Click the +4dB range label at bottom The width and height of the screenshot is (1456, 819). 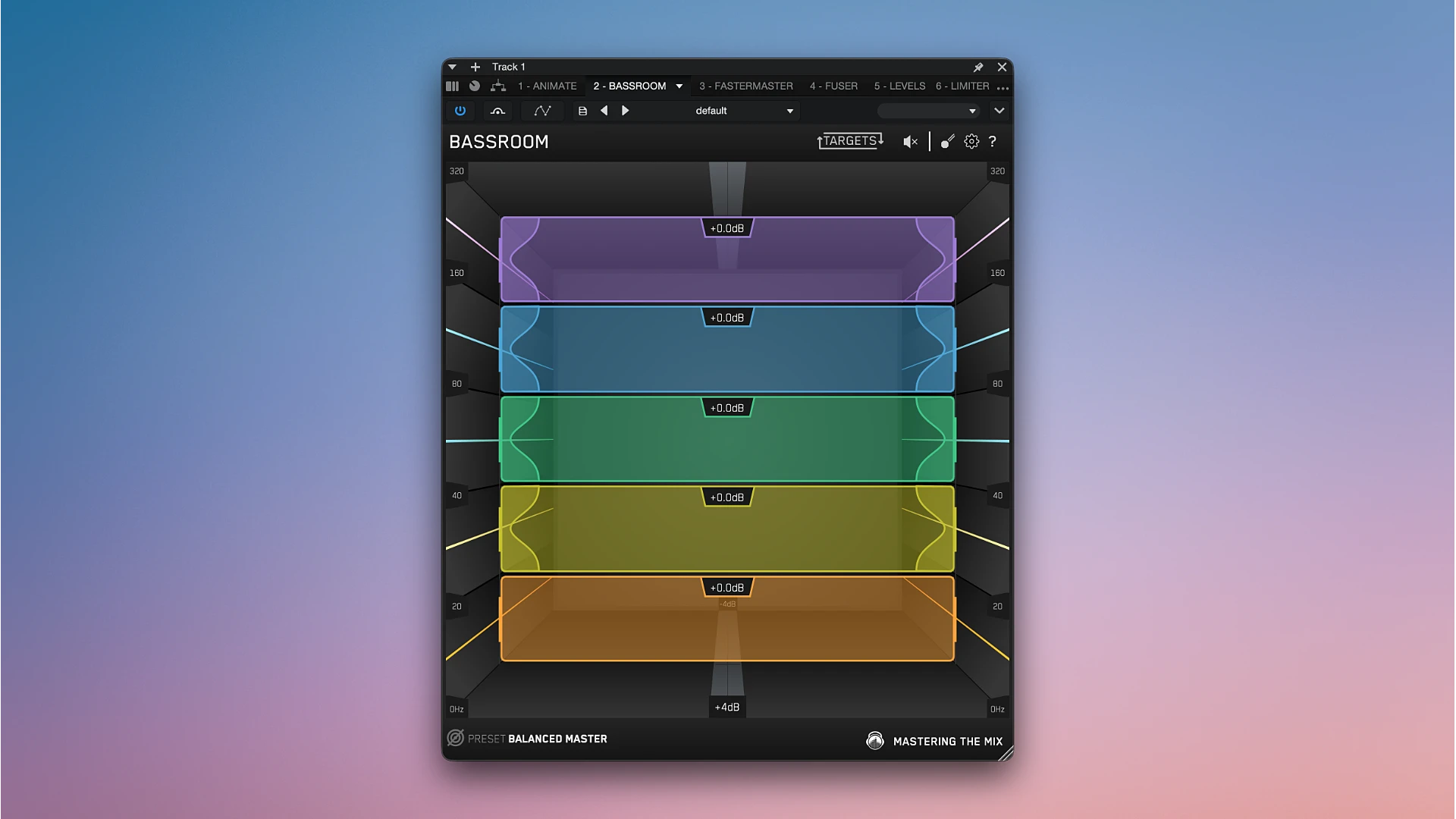[727, 707]
